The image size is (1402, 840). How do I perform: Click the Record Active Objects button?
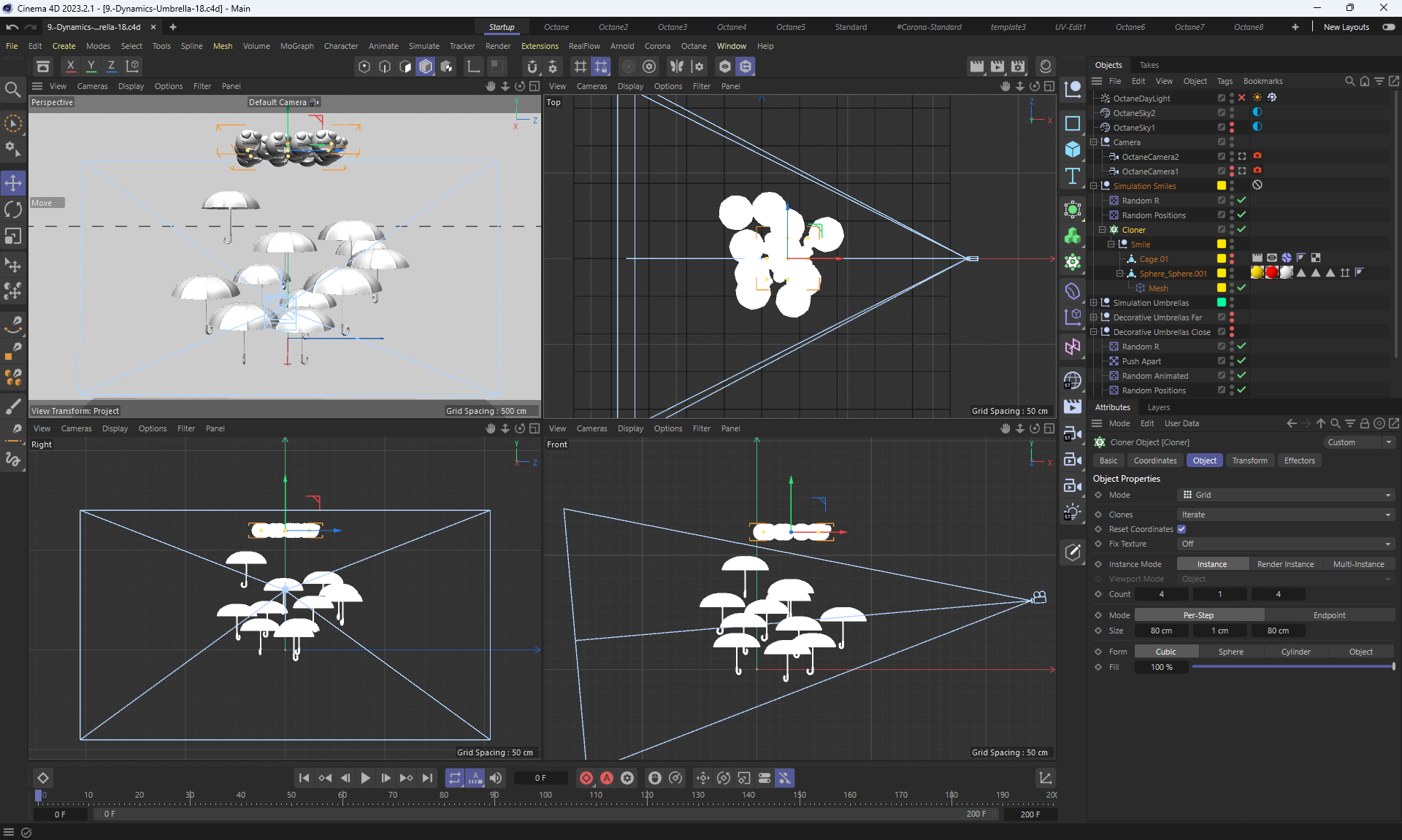[x=586, y=778]
